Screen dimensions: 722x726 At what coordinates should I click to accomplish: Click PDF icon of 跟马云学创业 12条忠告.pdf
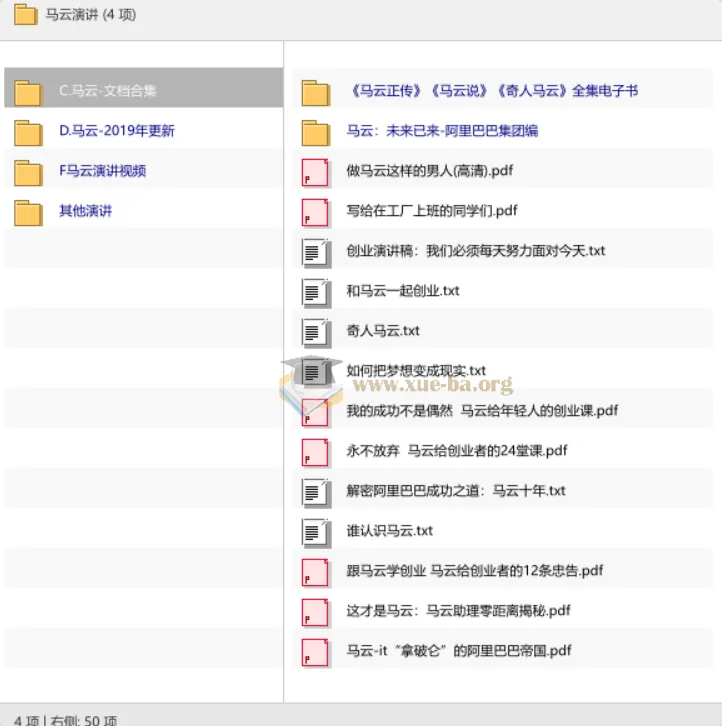pos(315,573)
